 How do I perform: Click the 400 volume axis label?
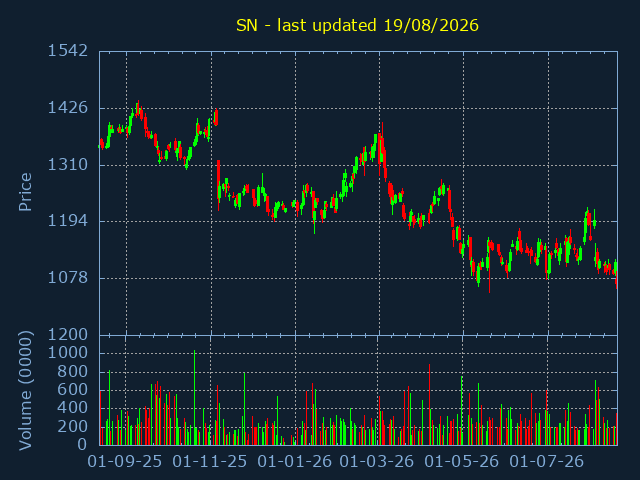(x=73, y=408)
